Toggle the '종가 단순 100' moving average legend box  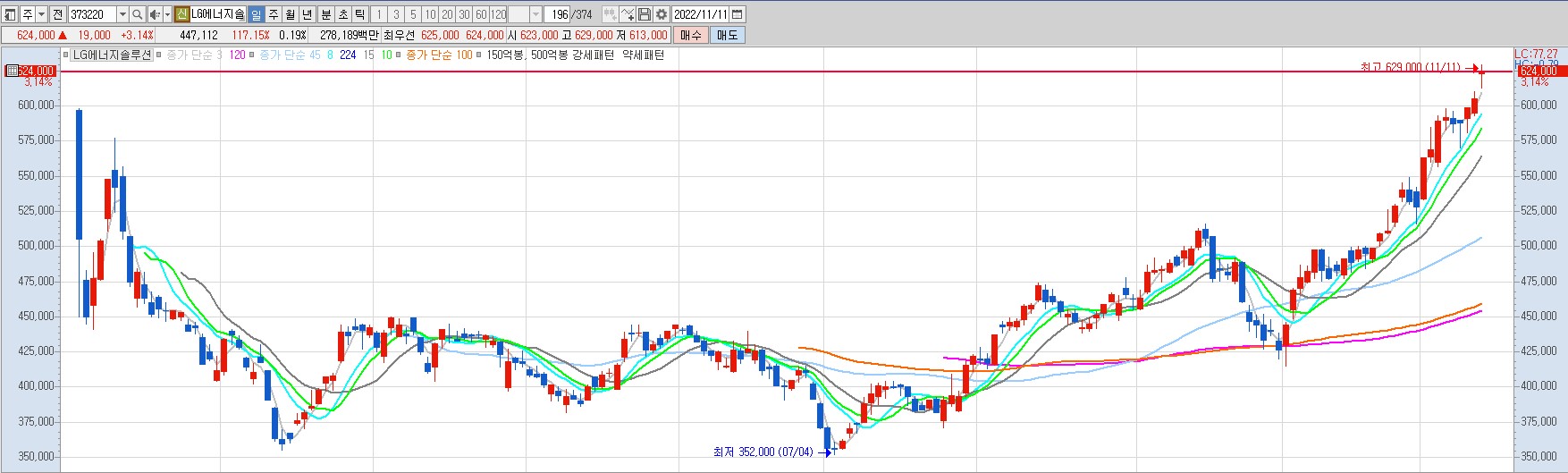click(398, 55)
